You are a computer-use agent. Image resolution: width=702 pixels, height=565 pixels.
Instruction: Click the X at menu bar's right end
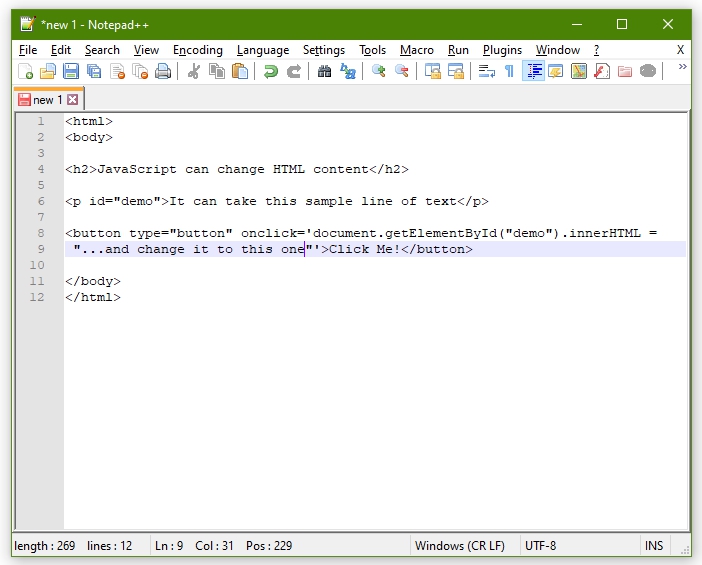click(681, 50)
